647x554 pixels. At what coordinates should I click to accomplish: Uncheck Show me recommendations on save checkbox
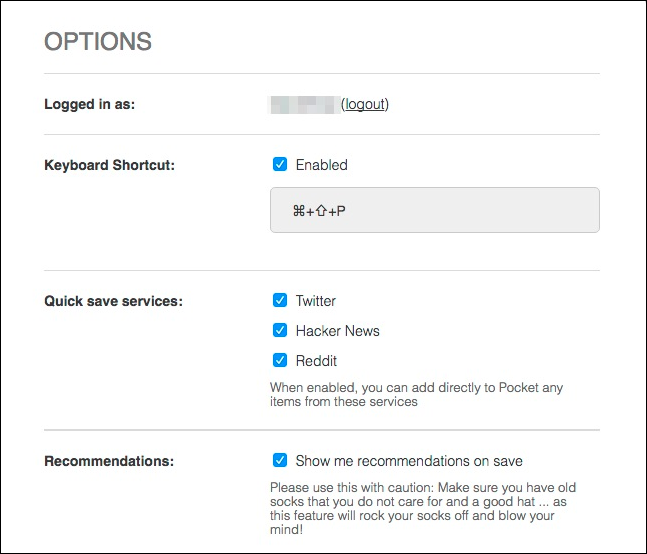coord(280,460)
